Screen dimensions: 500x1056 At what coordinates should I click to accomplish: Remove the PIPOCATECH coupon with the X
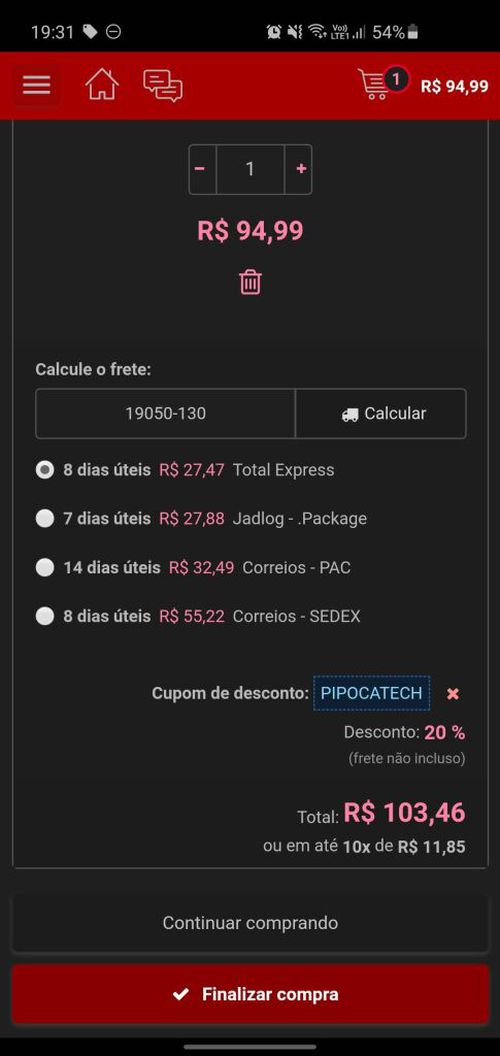[x=453, y=694]
